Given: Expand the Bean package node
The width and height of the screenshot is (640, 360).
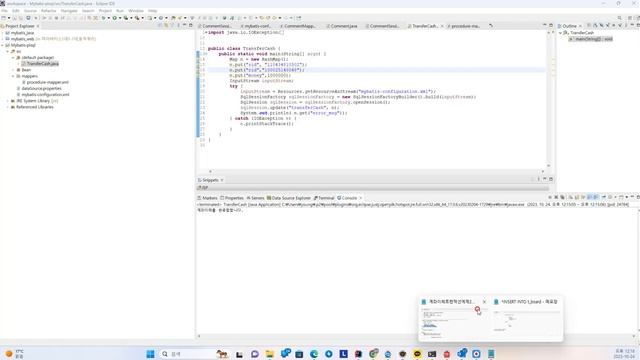Looking at the screenshot, I should pyautogui.click(x=13, y=70).
